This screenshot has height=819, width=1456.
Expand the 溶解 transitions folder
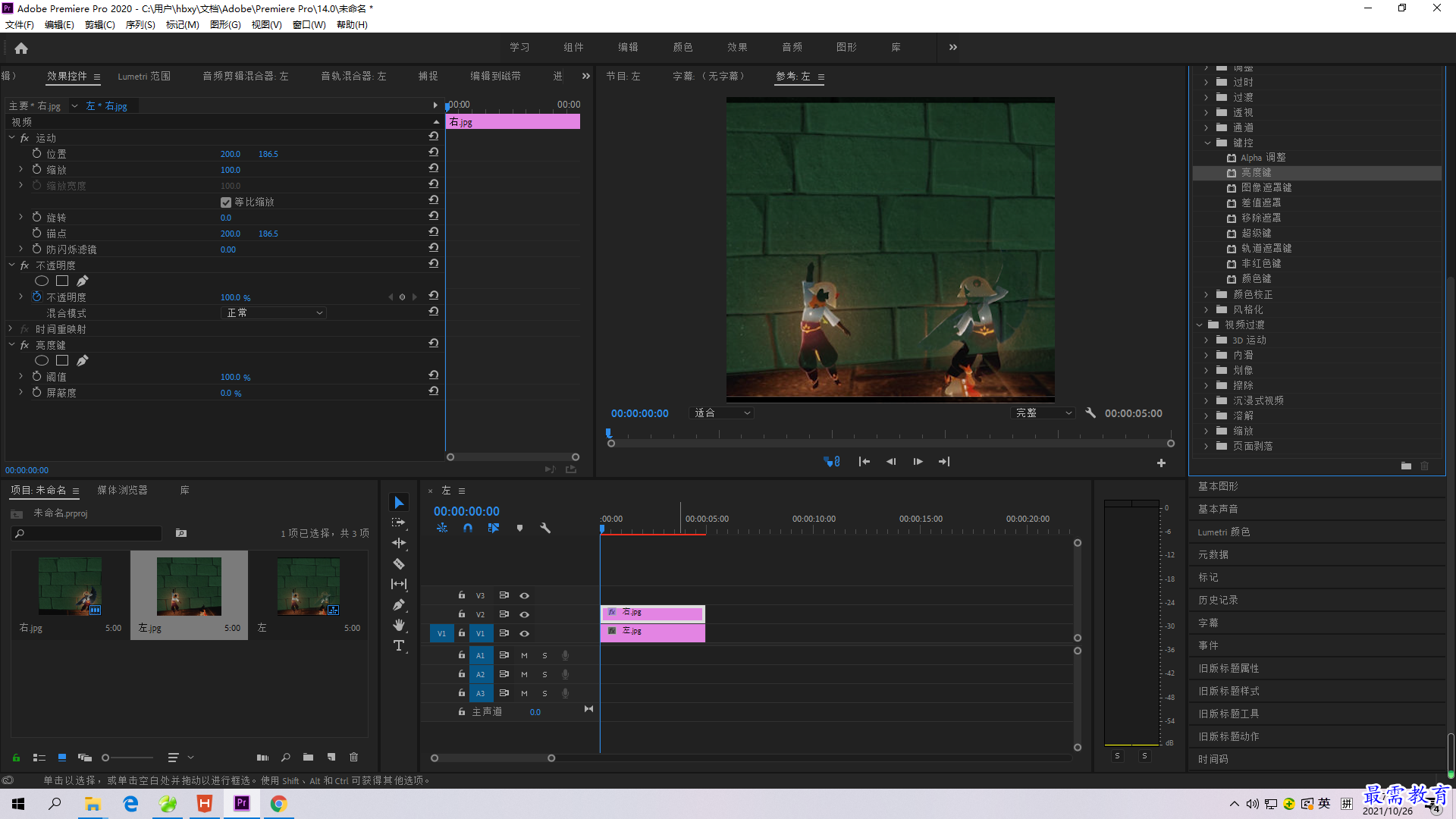pyautogui.click(x=1206, y=416)
